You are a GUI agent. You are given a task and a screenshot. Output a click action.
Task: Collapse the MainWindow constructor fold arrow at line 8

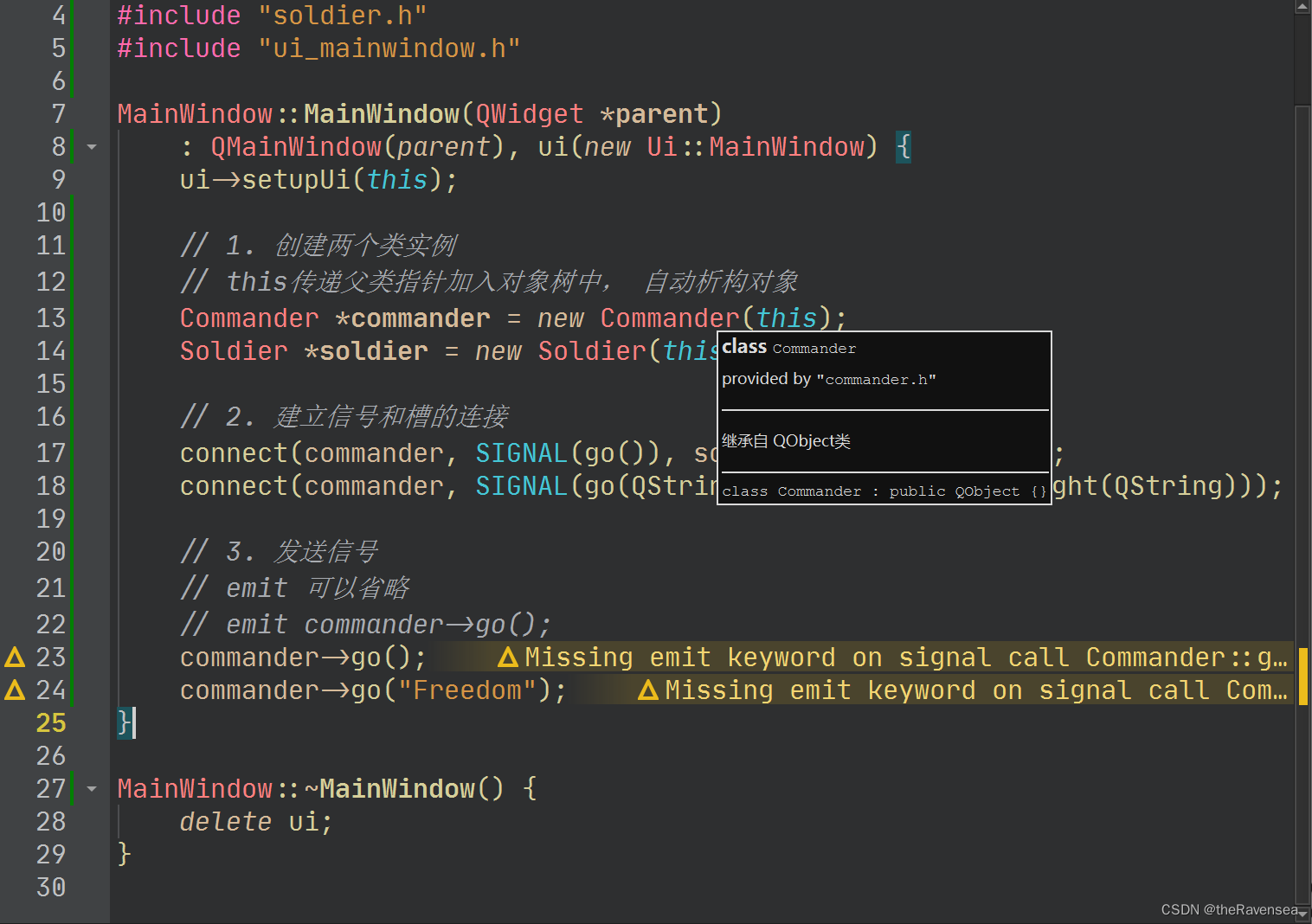92,147
